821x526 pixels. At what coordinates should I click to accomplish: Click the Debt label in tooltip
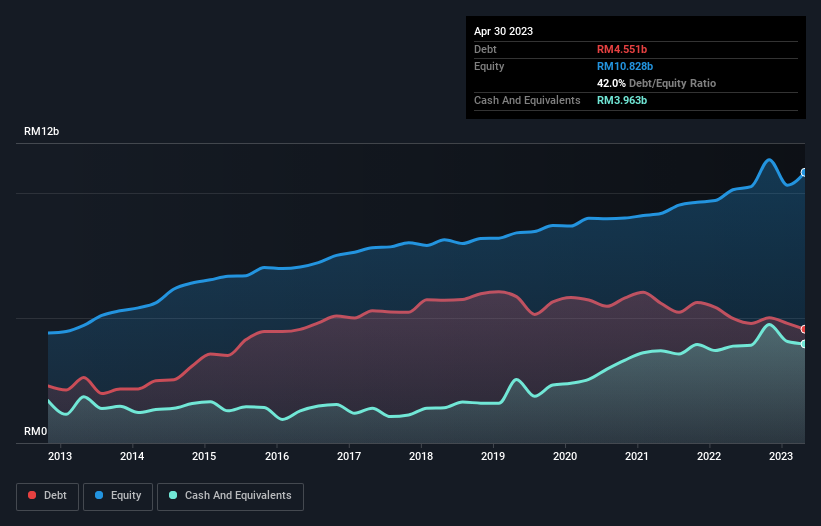[x=485, y=49]
